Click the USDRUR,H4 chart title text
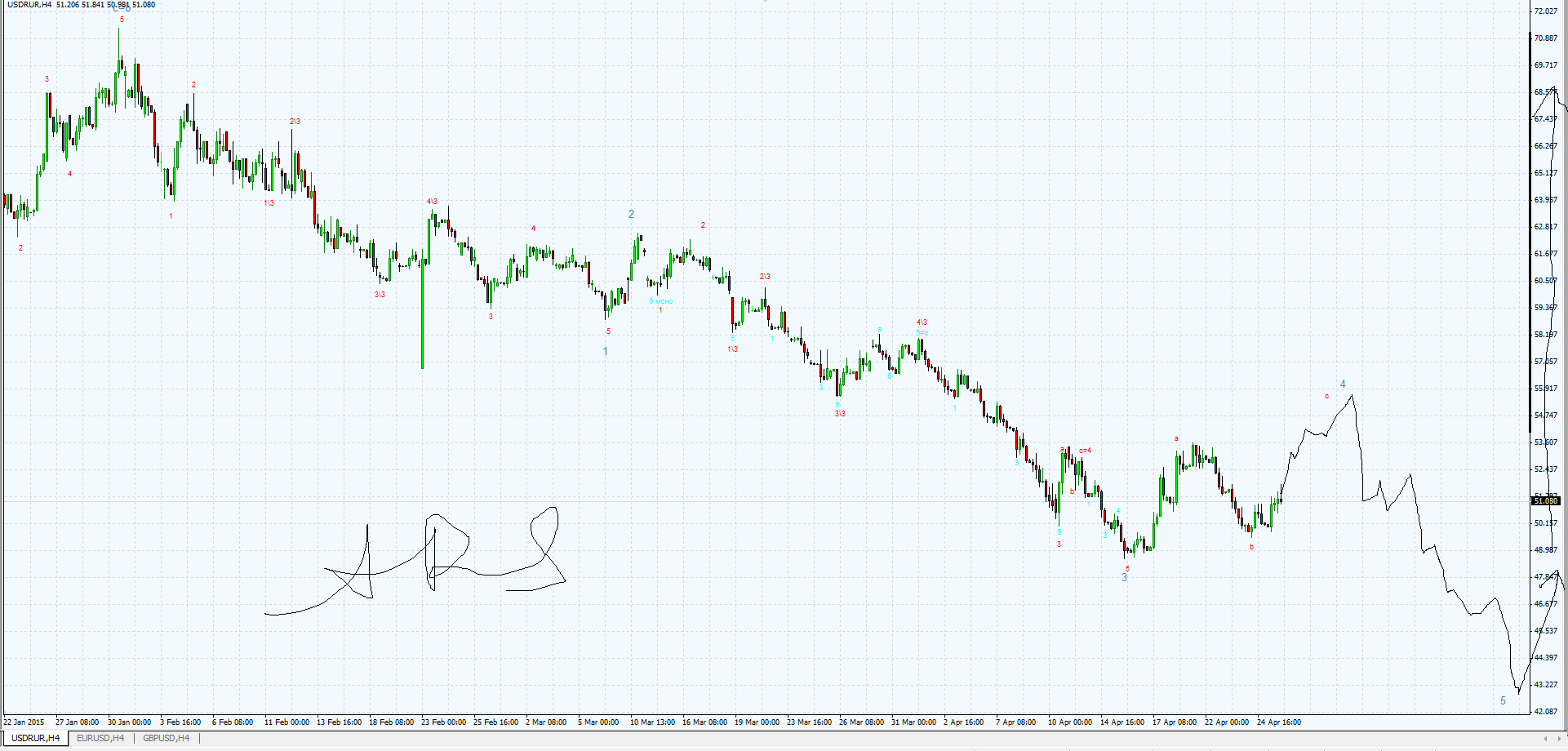The height and width of the screenshot is (751, 1568). pyautogui.click(x=29, y=5)
